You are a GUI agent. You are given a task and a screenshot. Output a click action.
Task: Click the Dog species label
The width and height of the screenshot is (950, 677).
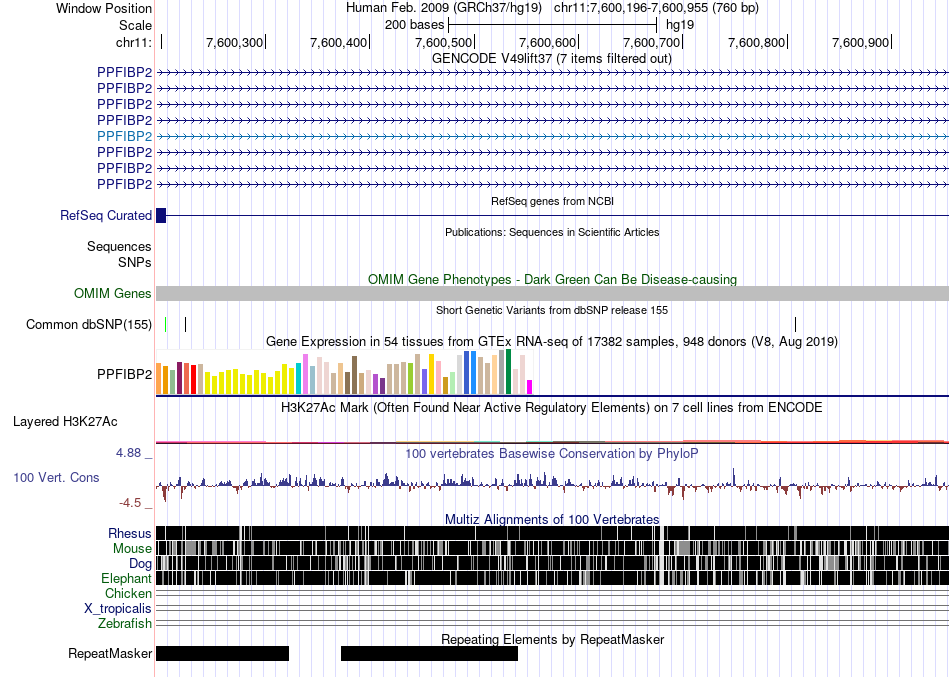(140, 564)
